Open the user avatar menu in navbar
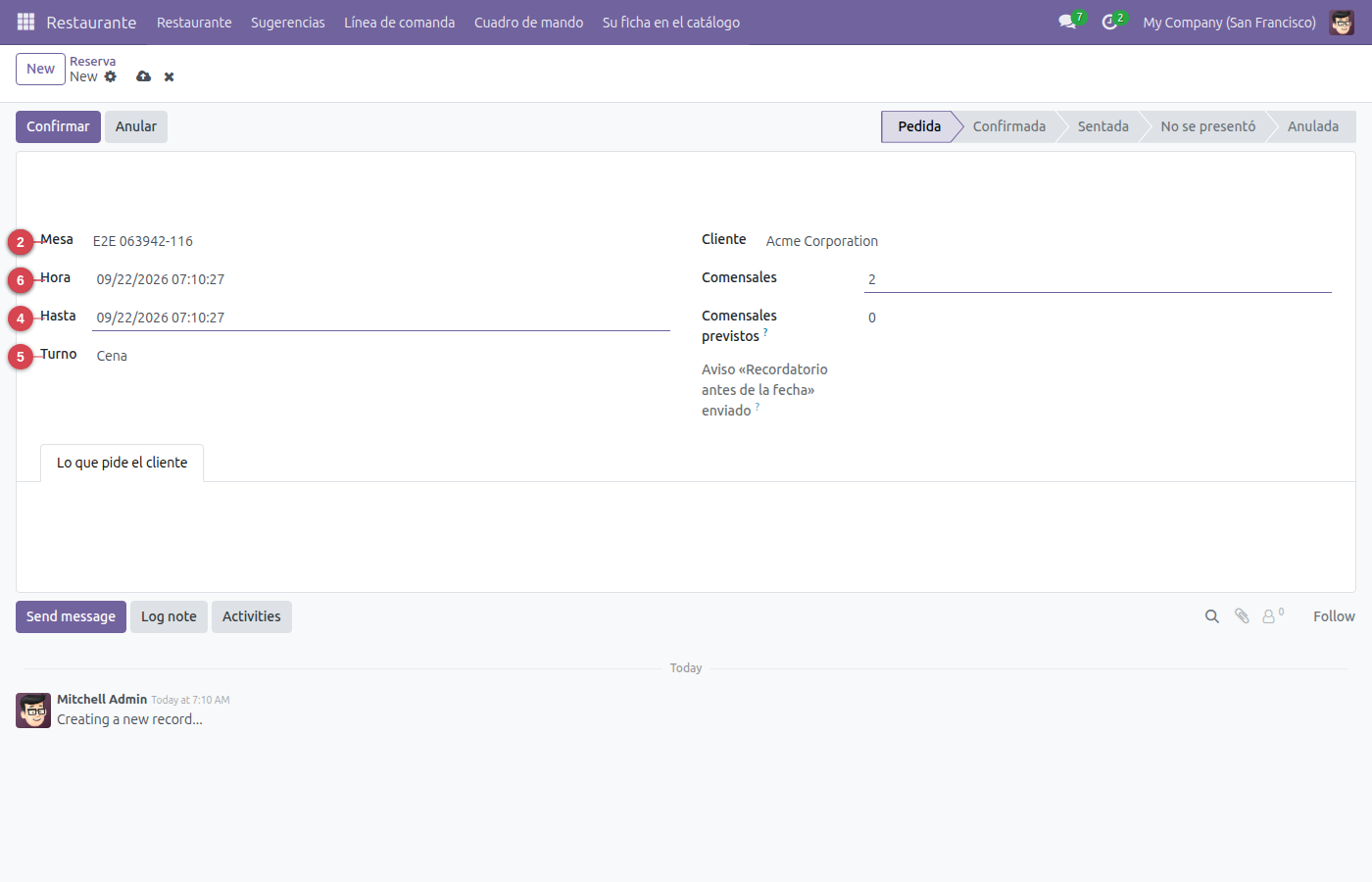Viewport: 1372px width, 882px height. [x=1342, y=22]
